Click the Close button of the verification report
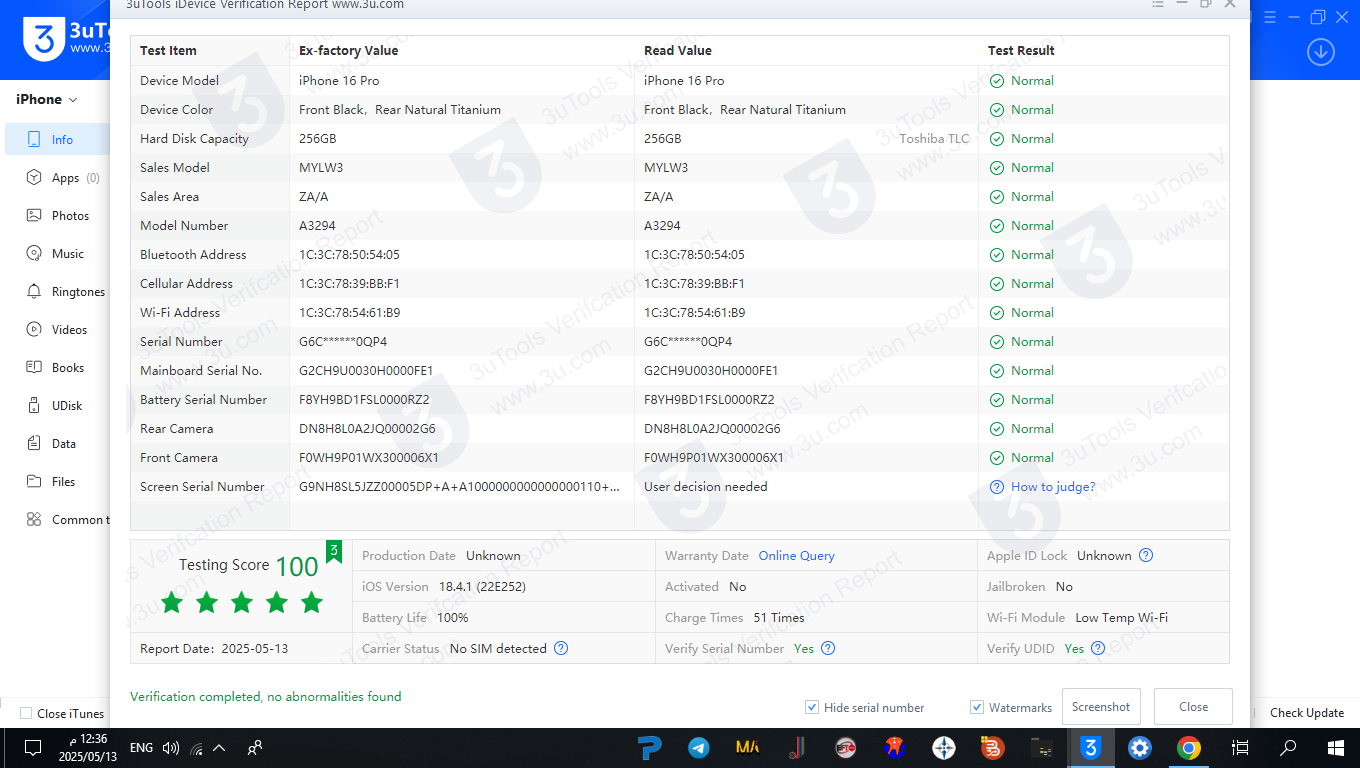The height and width of the screenshot is (768, 1360). 1193,707
